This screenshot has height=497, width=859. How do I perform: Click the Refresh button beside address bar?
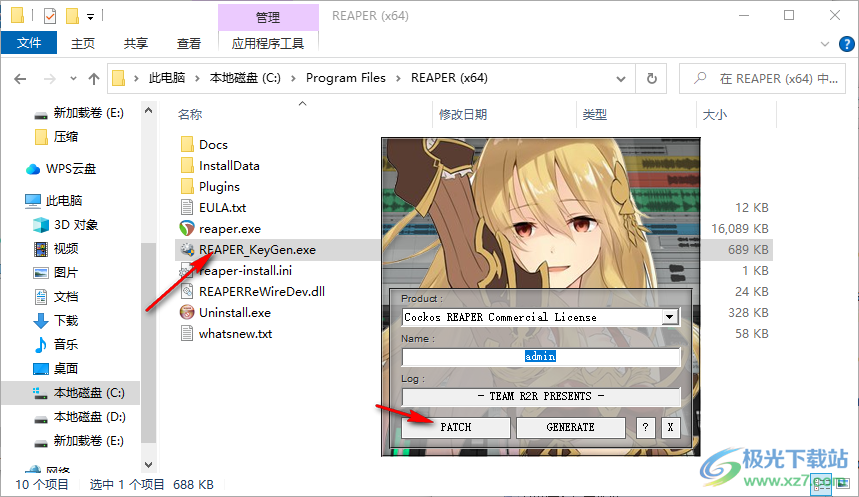[x=652, y=78]
